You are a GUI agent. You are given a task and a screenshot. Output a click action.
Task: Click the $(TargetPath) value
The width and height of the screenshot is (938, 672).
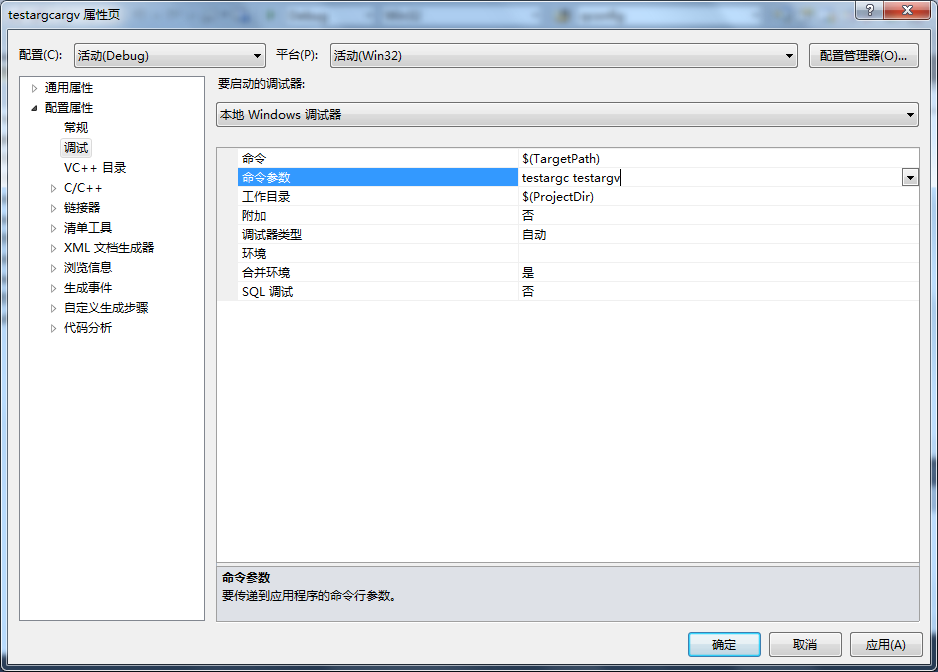(x=561, y=159)
